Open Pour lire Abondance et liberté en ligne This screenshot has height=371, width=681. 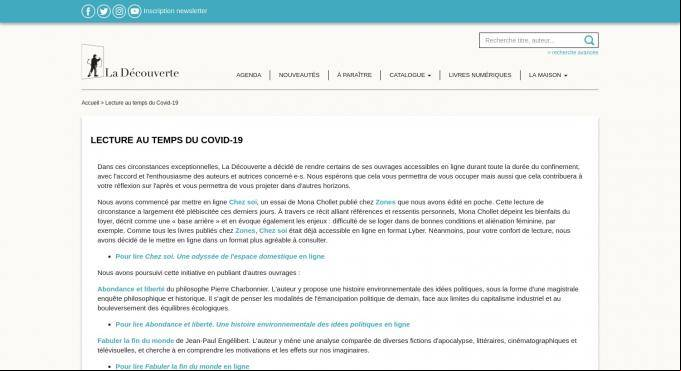[262, 325]
